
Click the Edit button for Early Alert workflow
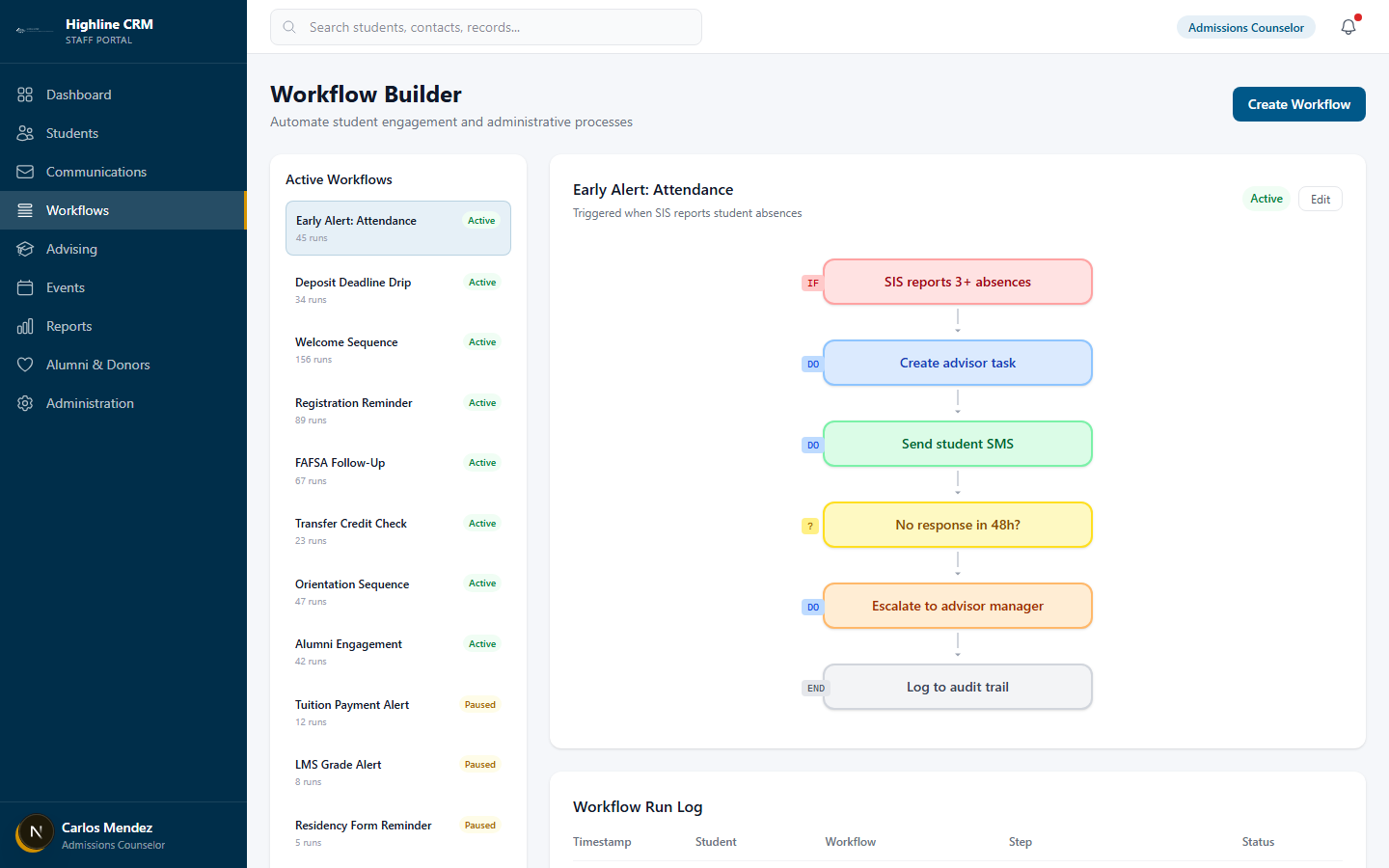click(1320, 199)
